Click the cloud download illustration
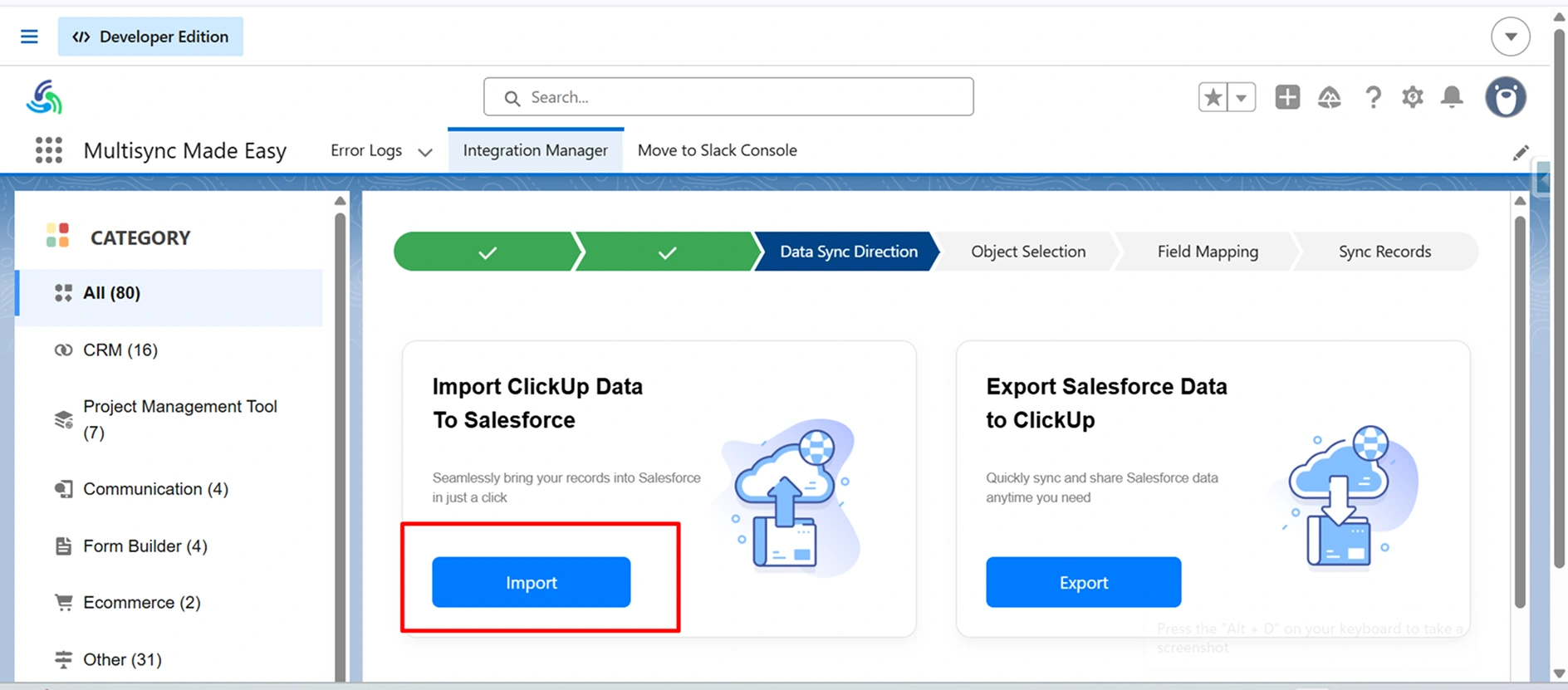Viewport: 1568px width, 690px height. (x=1345, y=497)
